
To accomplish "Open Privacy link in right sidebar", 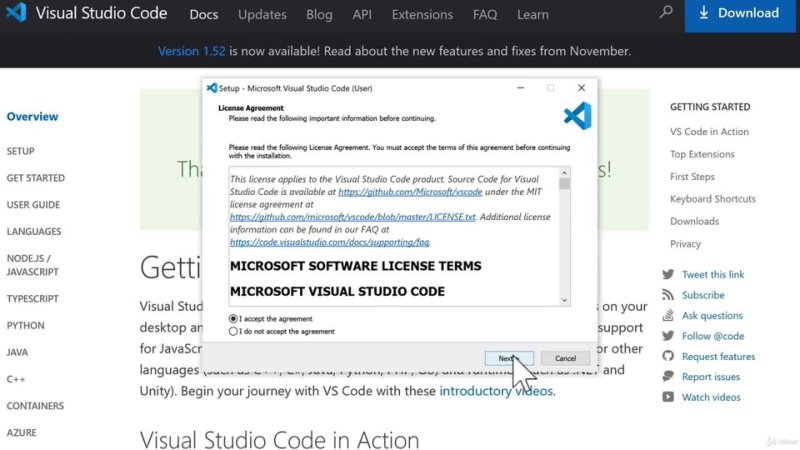I will tap(685, 244).
